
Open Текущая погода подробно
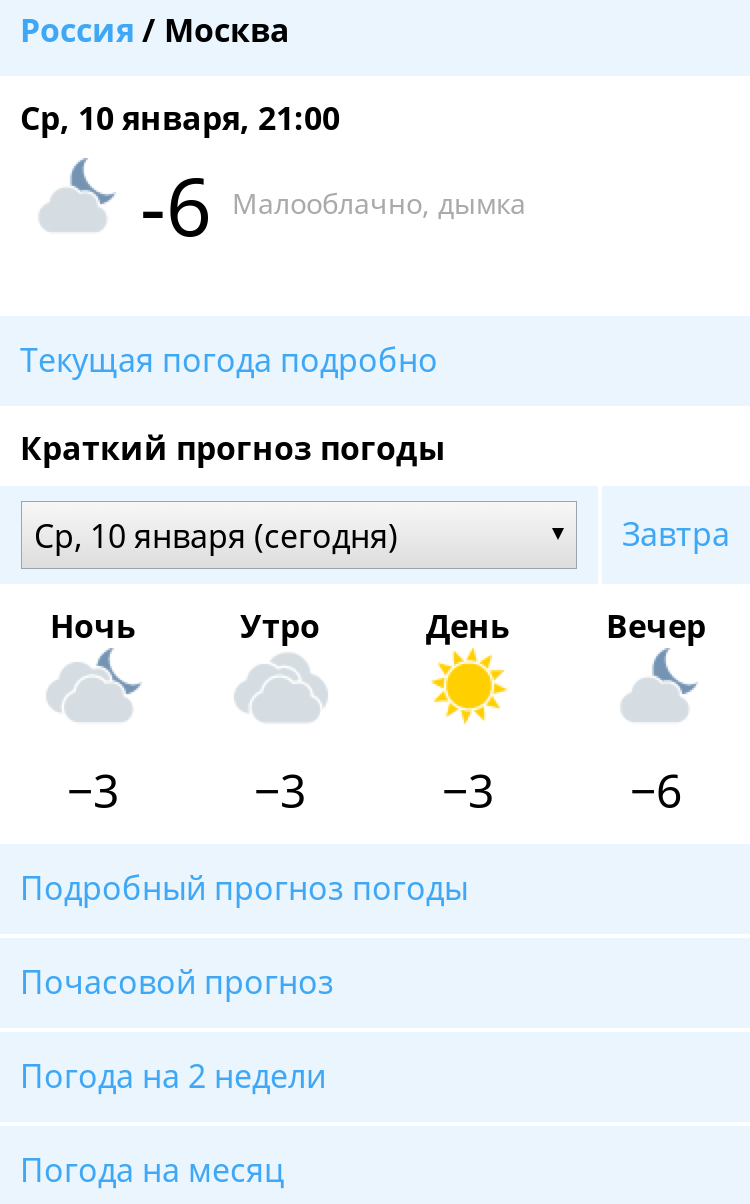tap(229, 360)
